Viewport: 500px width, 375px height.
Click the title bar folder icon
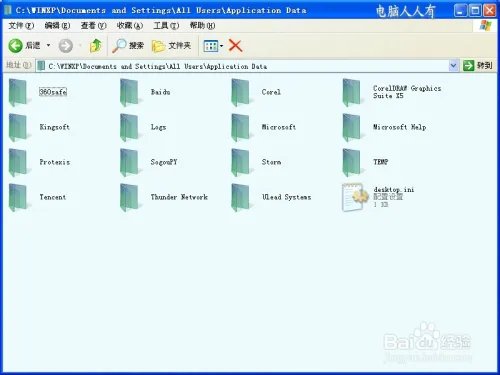[x=7, y=10]
